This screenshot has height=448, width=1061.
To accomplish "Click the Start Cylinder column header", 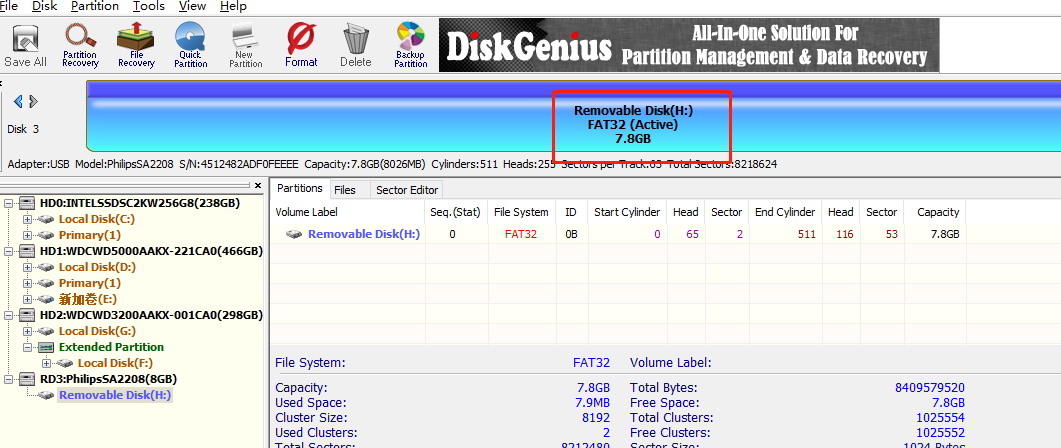I will [x=627, y=212].
